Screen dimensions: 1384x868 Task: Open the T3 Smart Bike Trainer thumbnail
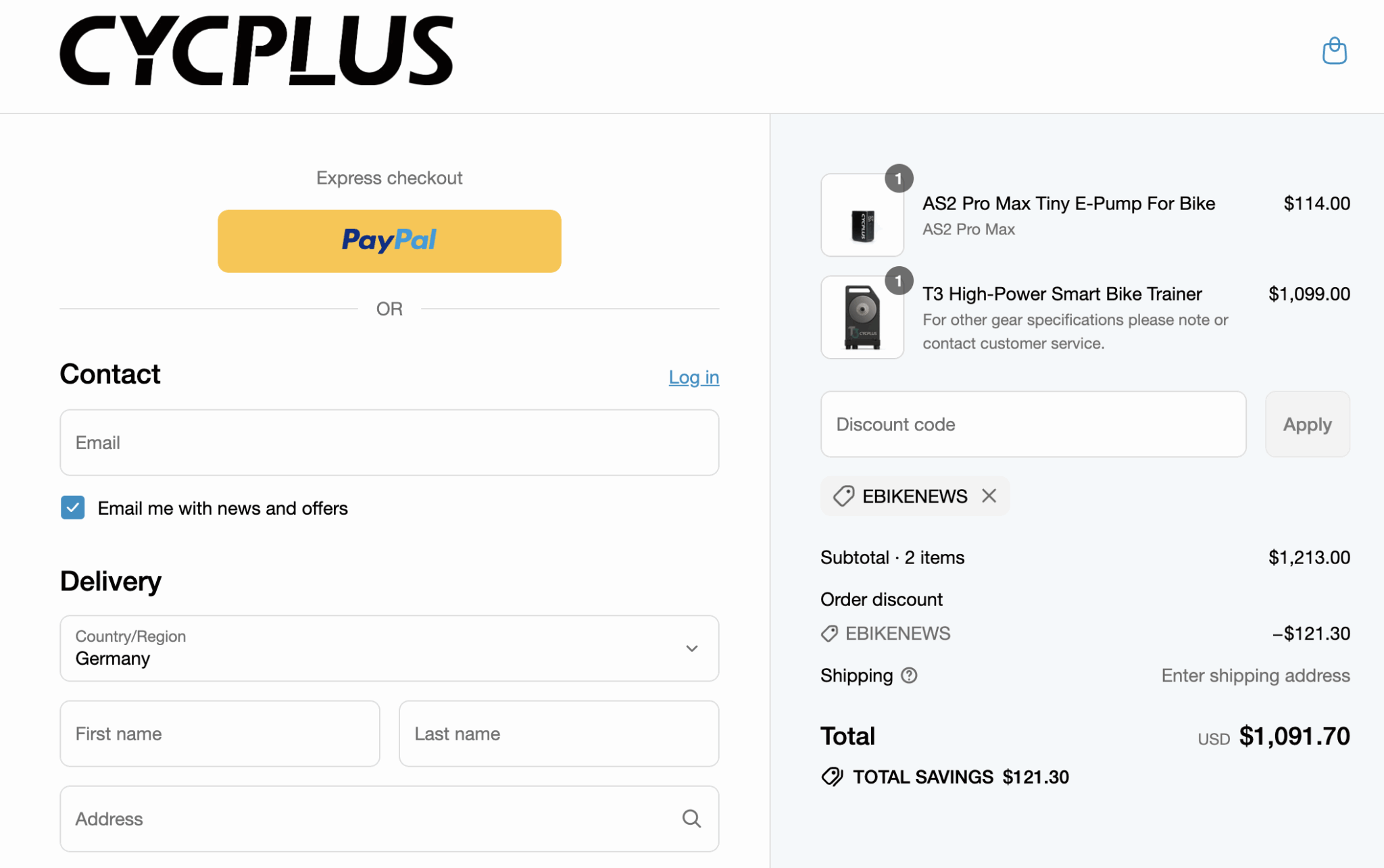click(x=862, y=317)
